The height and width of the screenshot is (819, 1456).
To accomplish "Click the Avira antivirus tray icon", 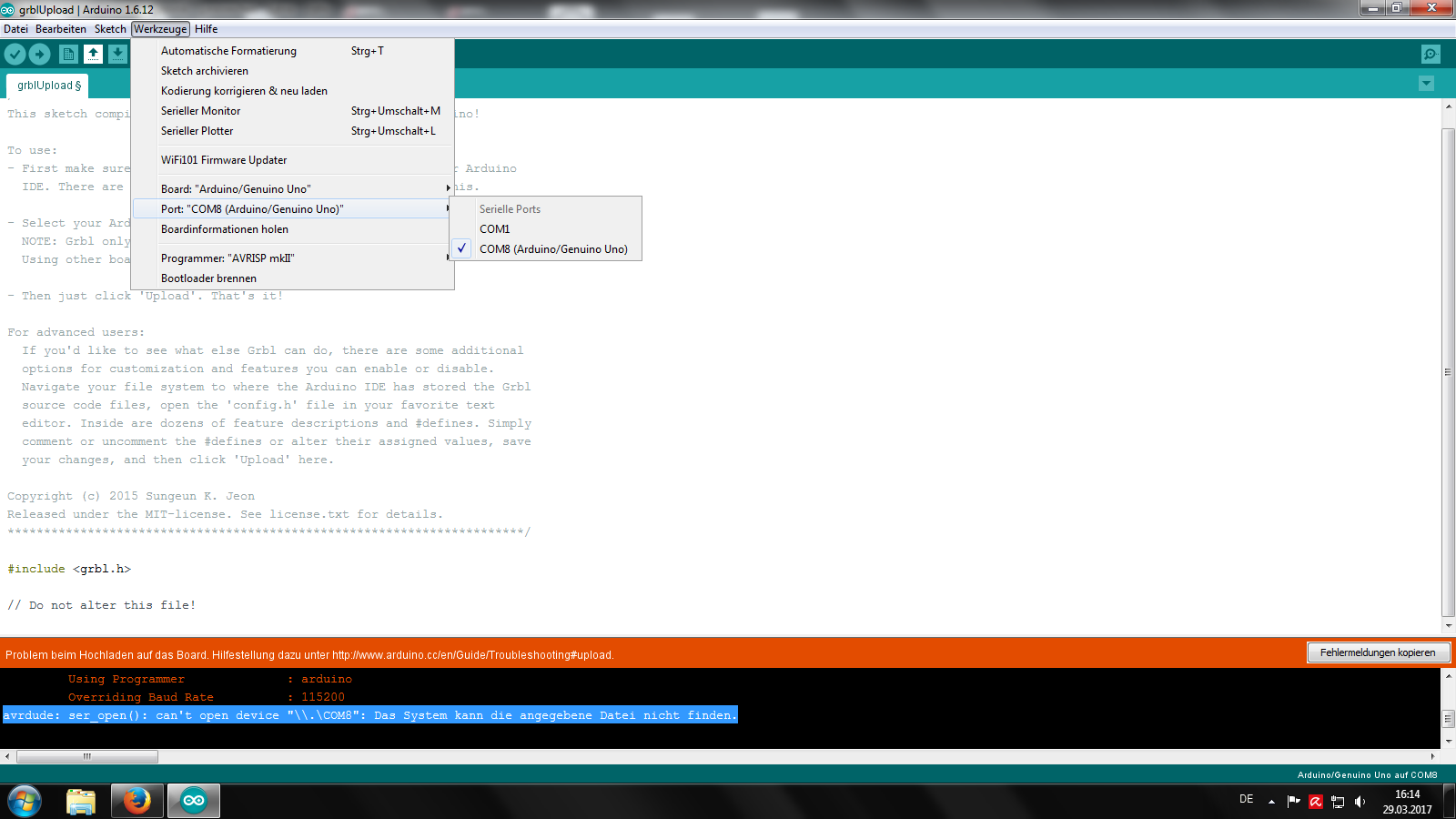I will [1316, 802].
